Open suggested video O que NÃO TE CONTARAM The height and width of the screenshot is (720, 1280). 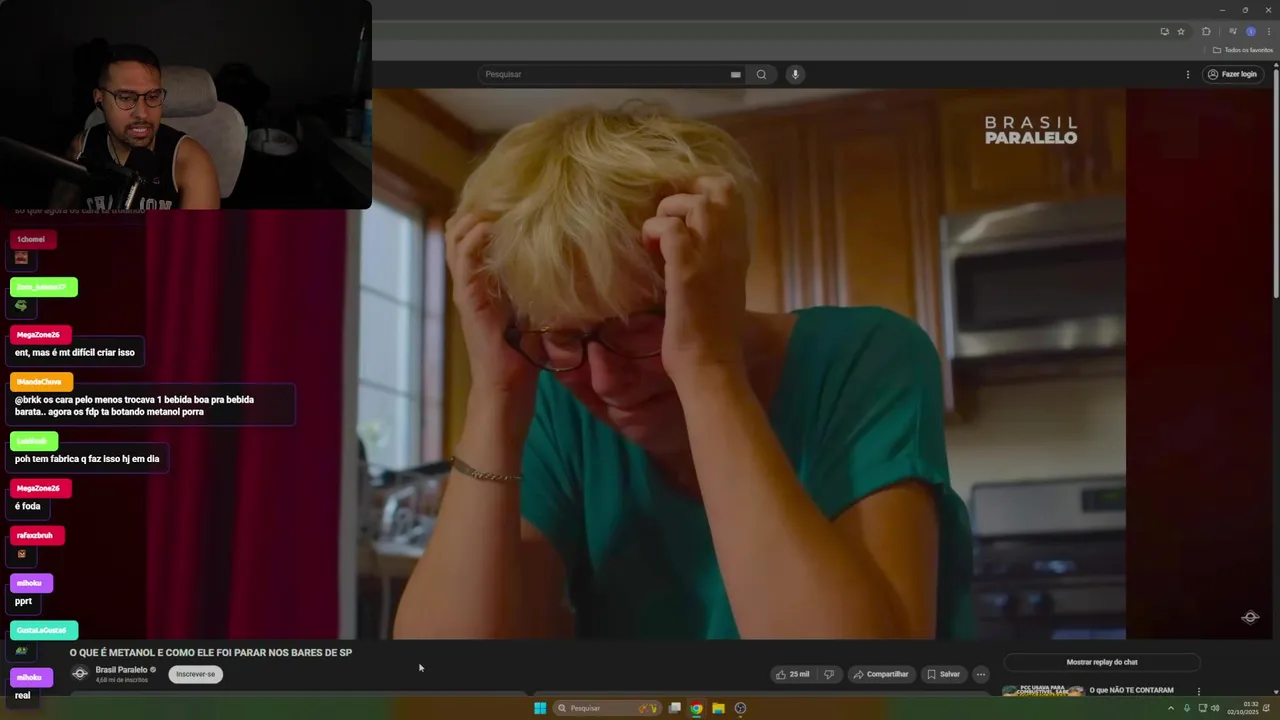[1131, 690]
